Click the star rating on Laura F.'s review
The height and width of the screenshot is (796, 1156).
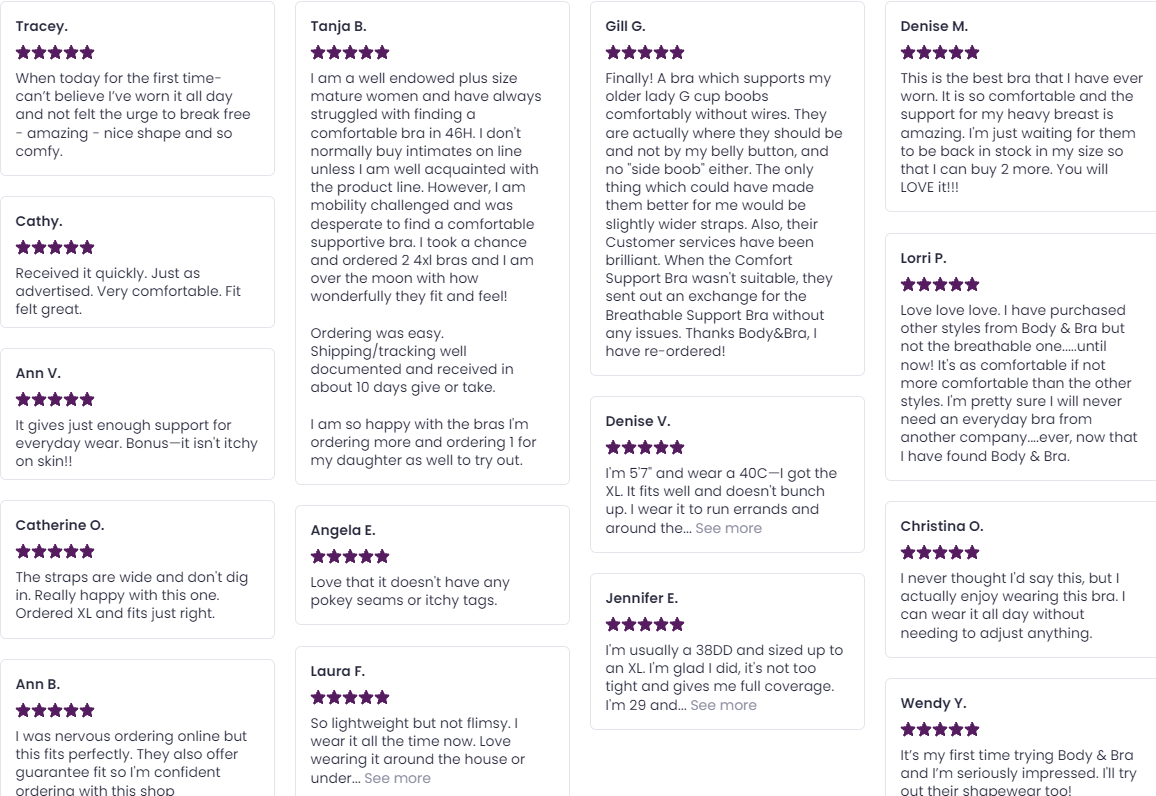coord(350,697)
